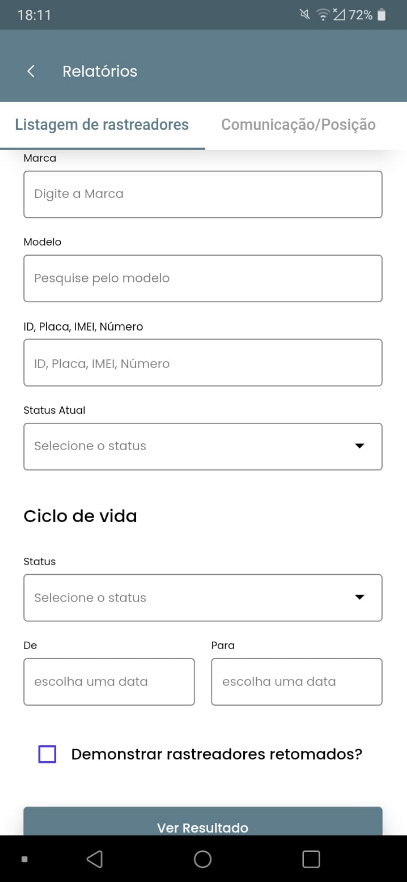
Task: Select the Status Atual combo box field
Action: click(x=203, y=447)
